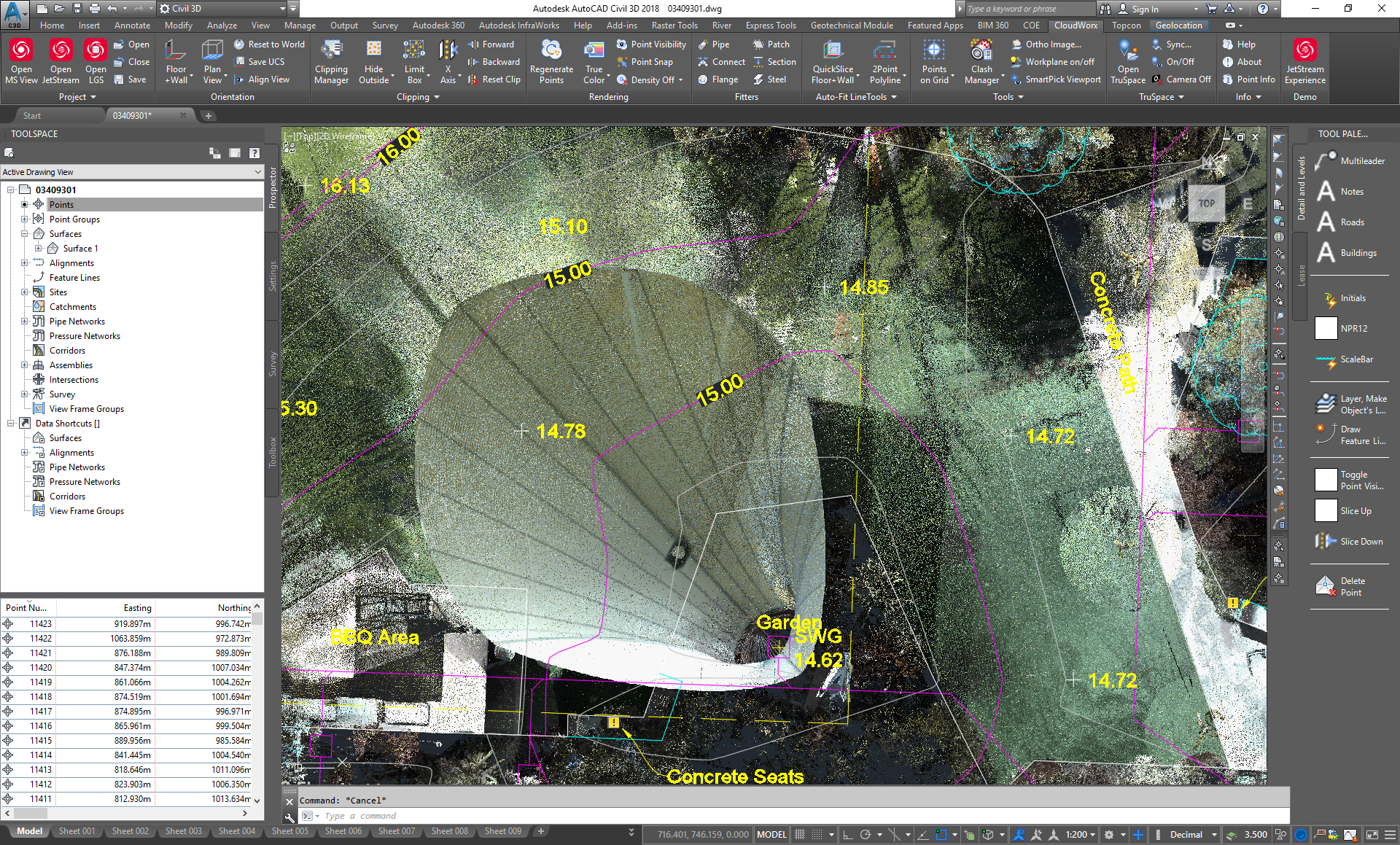Toggle Point Visibility palette tool

pos(1349,480)
